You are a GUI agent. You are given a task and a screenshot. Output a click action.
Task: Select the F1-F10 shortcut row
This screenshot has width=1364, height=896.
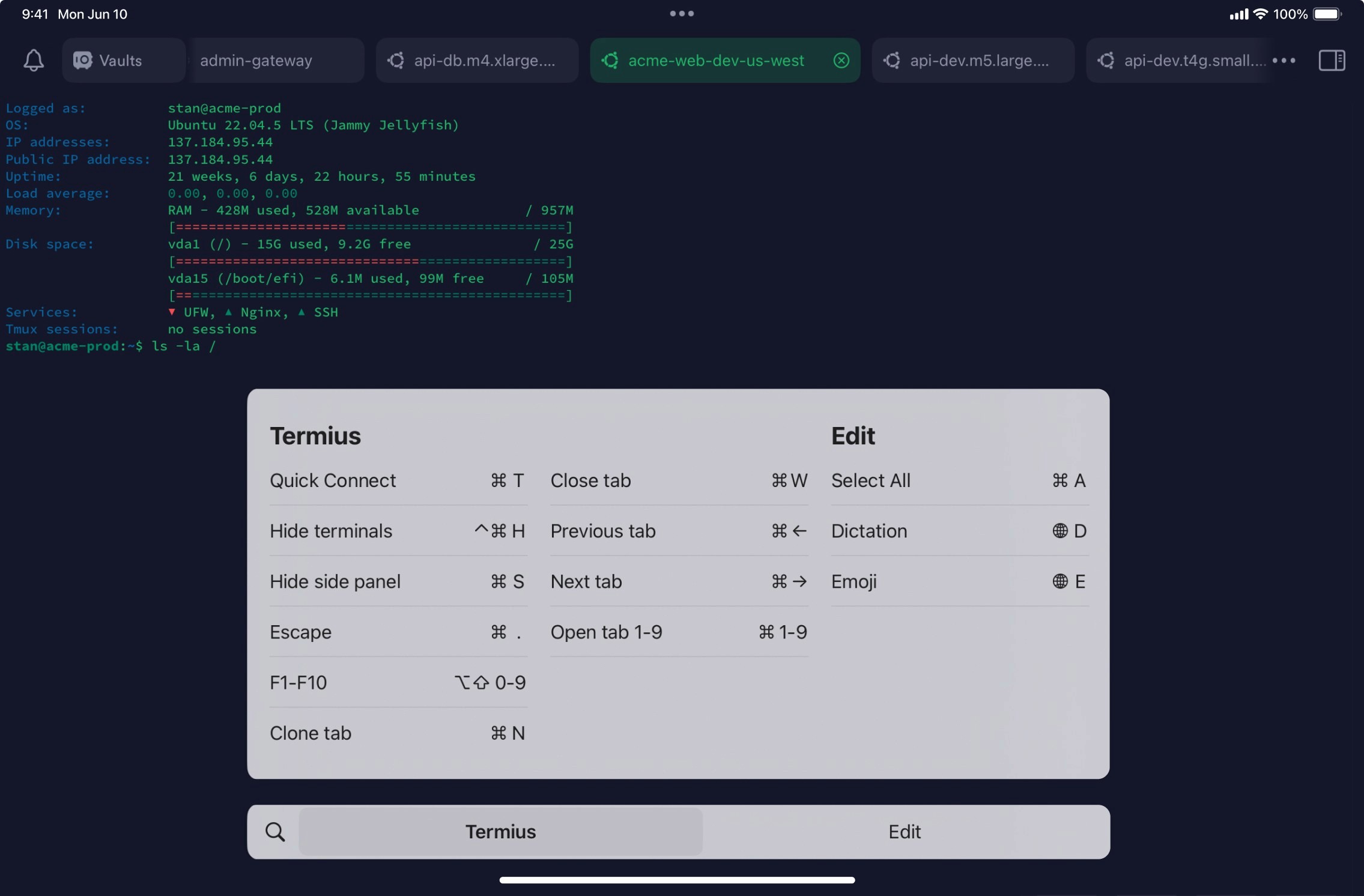pos(398,682)
